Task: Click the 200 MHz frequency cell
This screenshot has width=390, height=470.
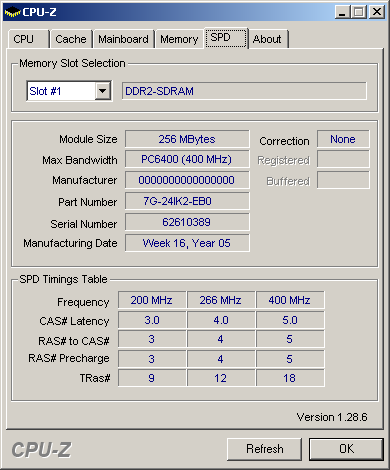Action: [x=152, y=300]
